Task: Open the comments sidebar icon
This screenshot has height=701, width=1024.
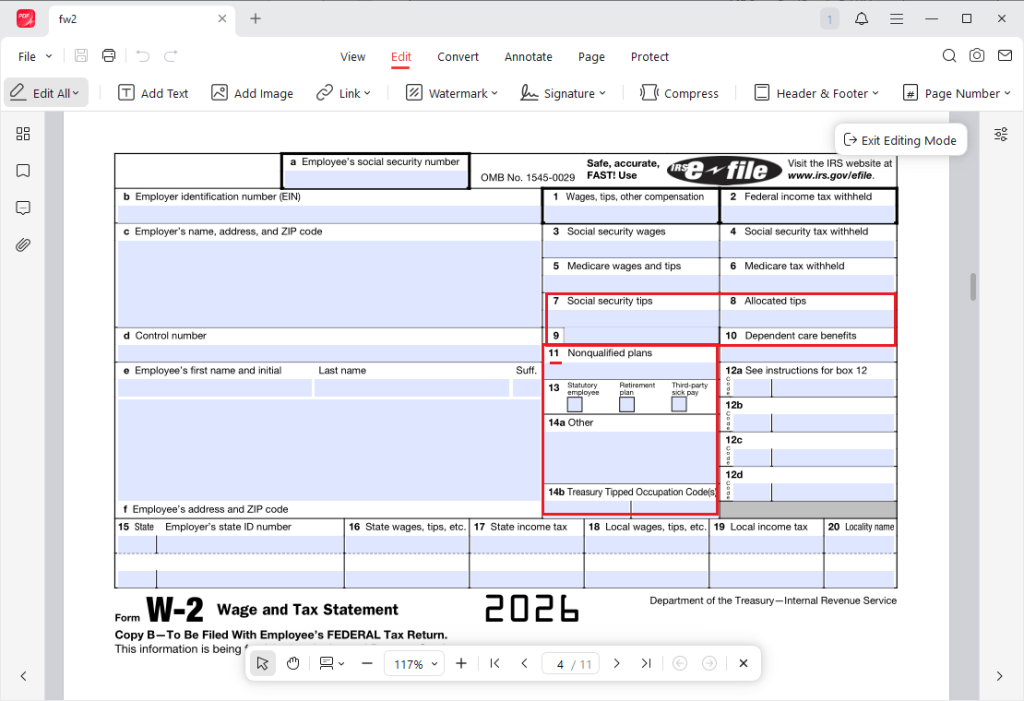Action: [x=23, y=208]
